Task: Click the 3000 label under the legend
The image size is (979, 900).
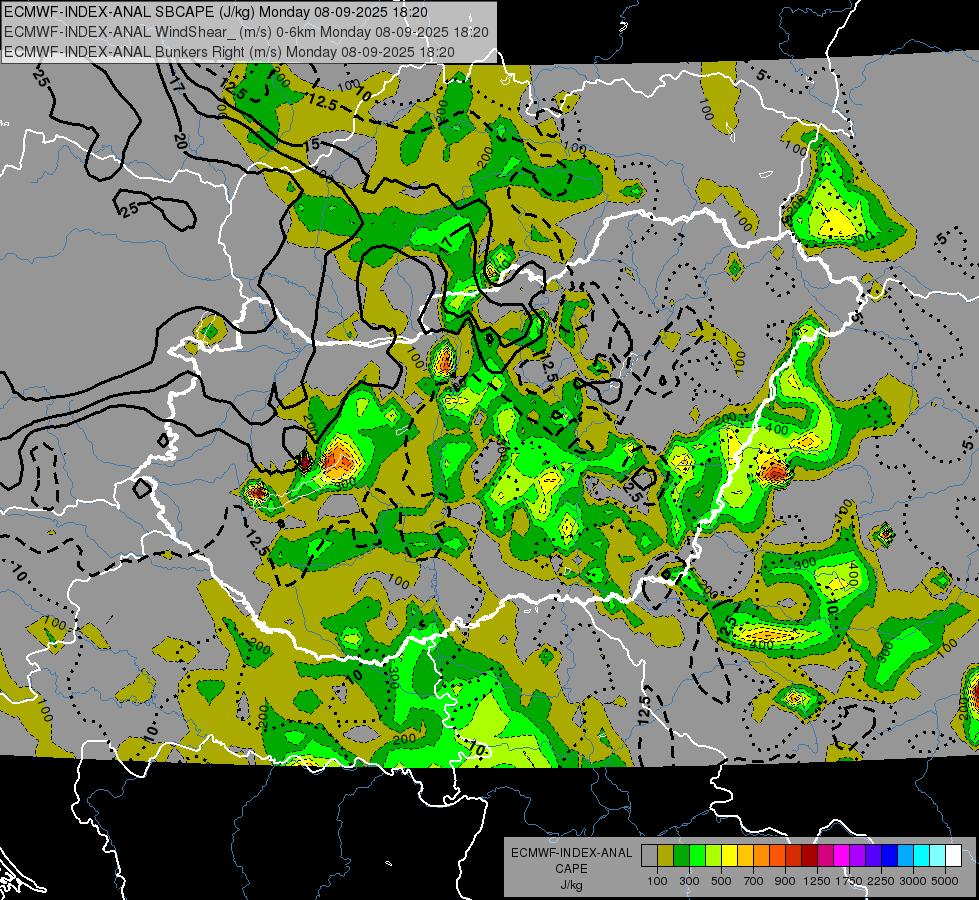Action: click(x=913, y=881)
